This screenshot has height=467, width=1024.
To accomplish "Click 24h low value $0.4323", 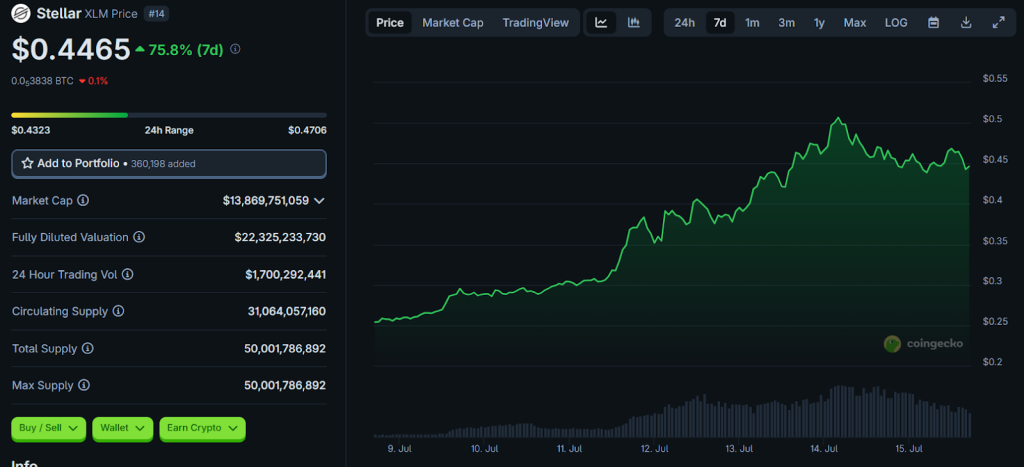I will click(x=31, y=130).
